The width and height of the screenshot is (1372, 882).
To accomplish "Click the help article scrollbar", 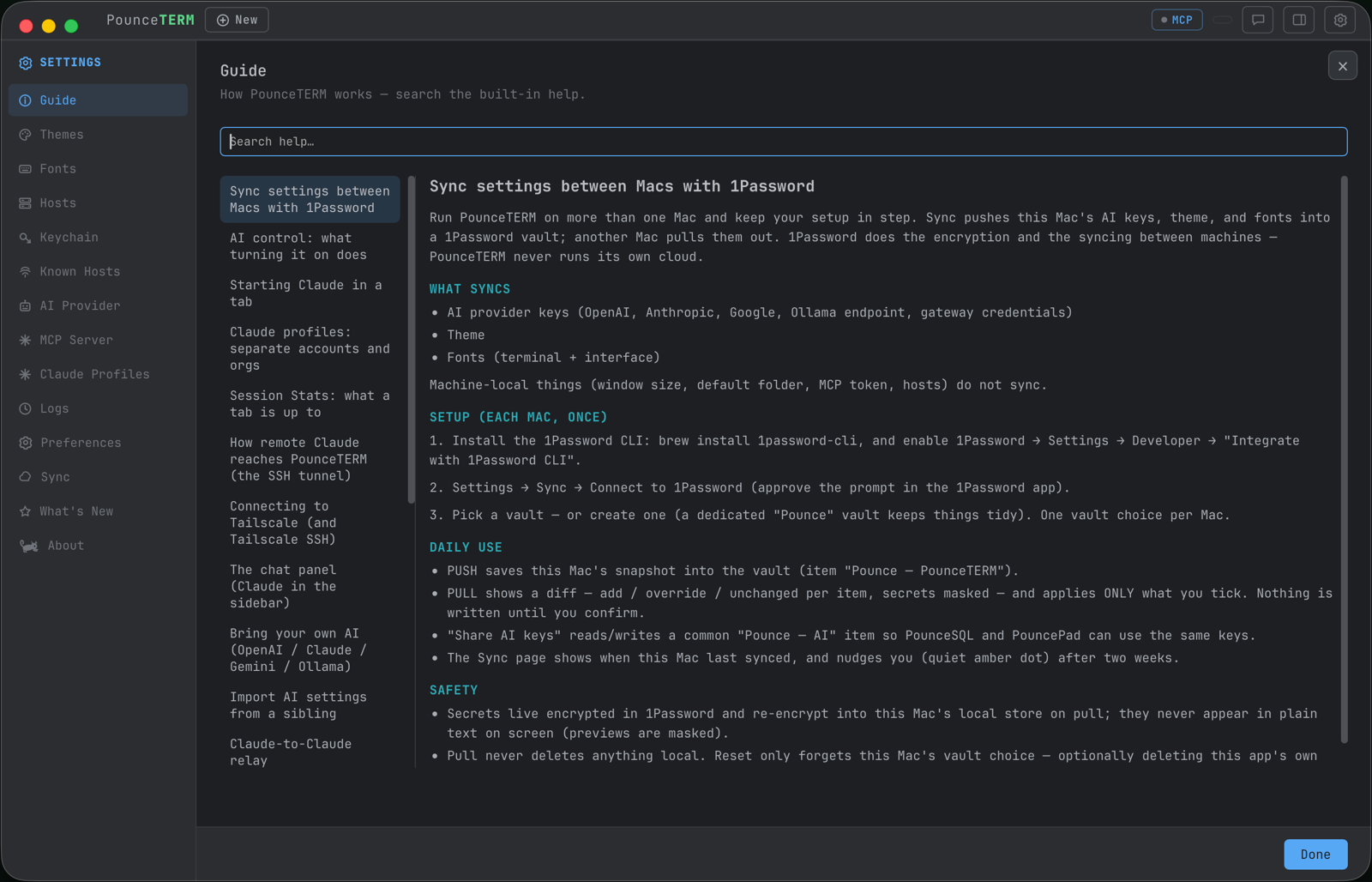I will (x=1344, y=459).
